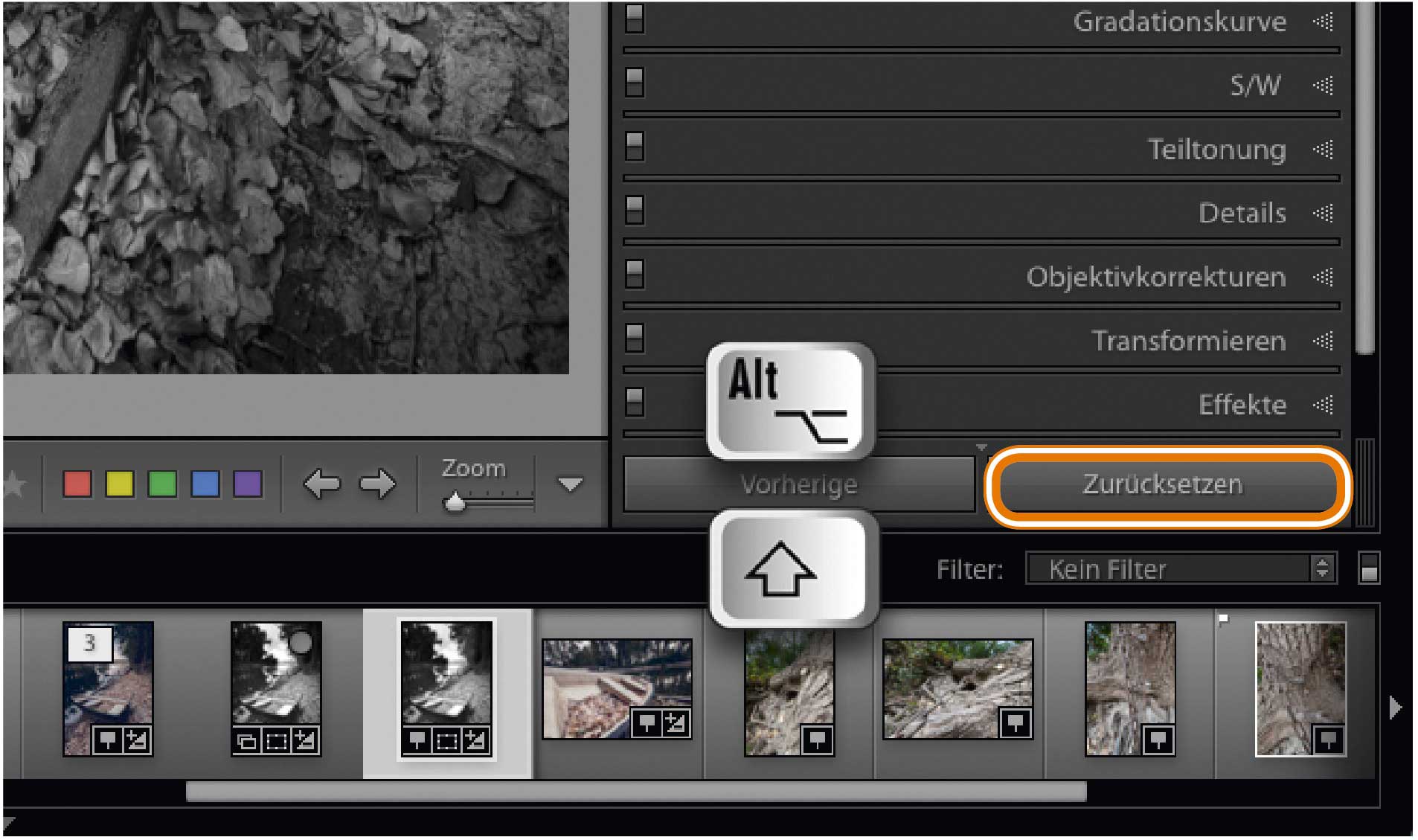The height and width of the screenshot is (840, 1418).
Task: Click the Vorherige button
Action: (x=798, y=485)
